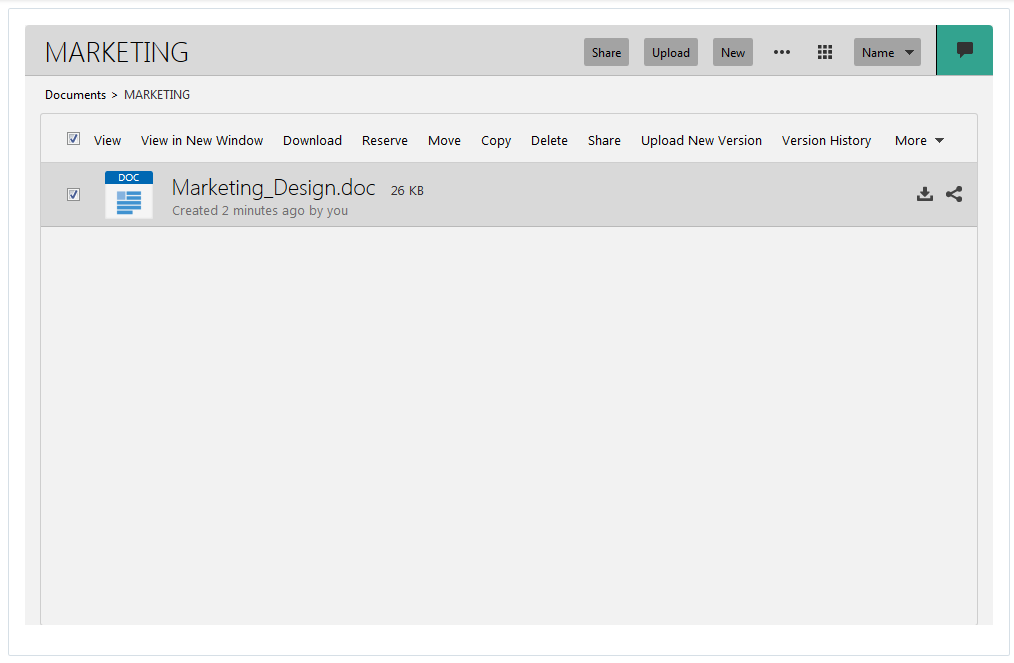Click the DOC file type icon
The width and height of the screenshot is (1014, 663).
coord(129,194)
